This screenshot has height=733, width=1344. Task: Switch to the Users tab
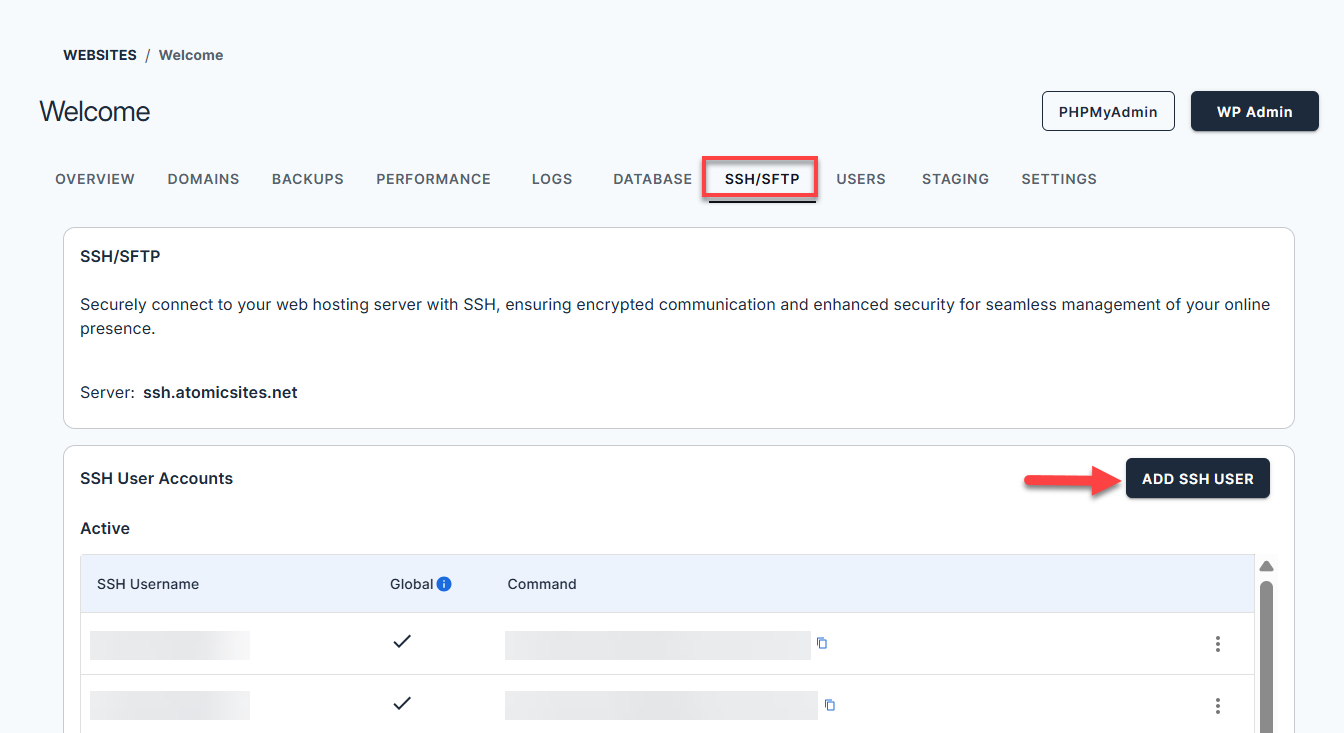pos(861,179)
